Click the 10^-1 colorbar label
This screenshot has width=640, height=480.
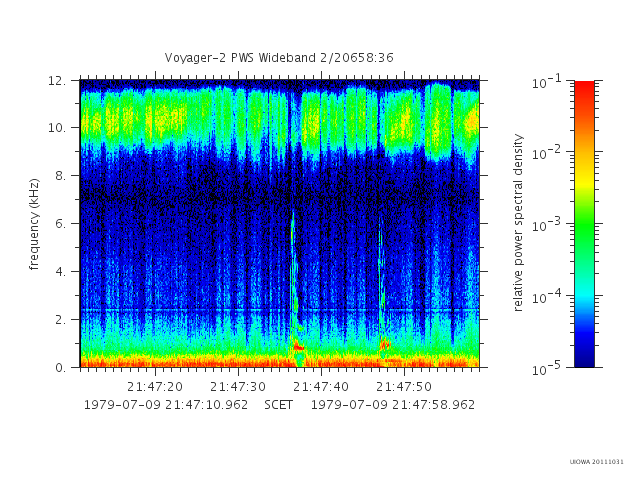[x=546, y=82]
